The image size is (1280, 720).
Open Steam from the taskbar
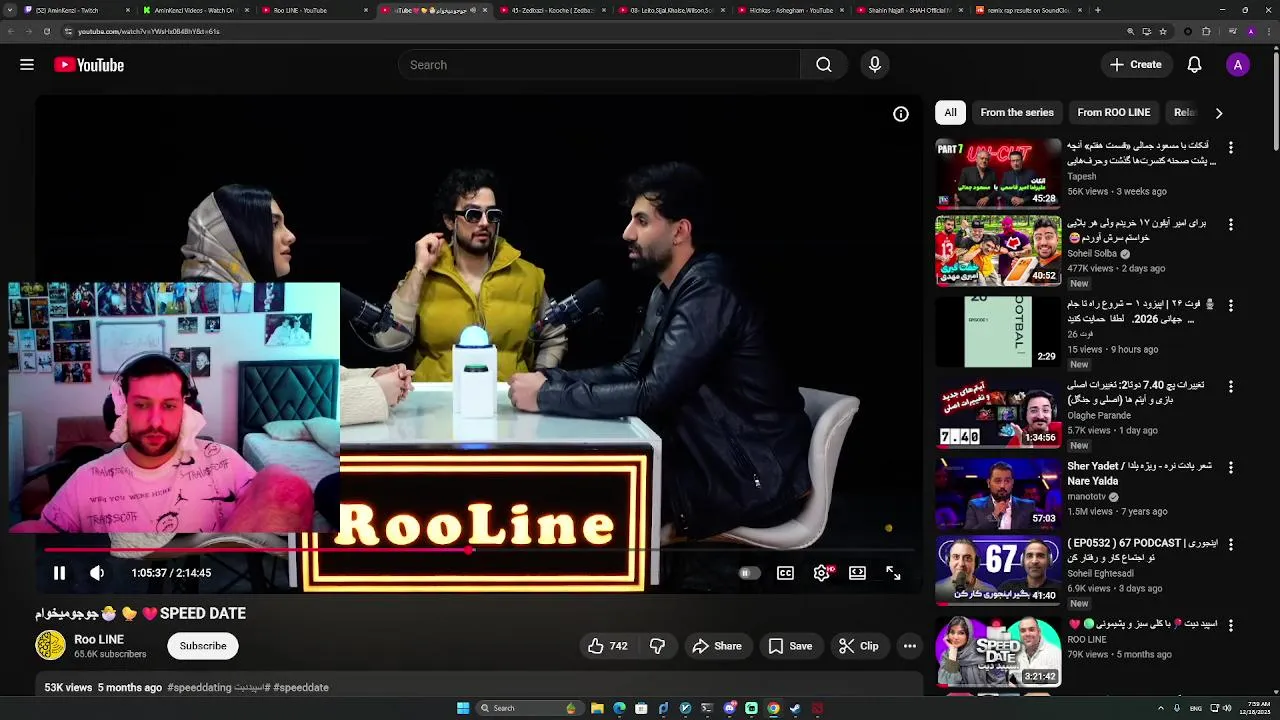pyautogui.click(x=795, y=708)
